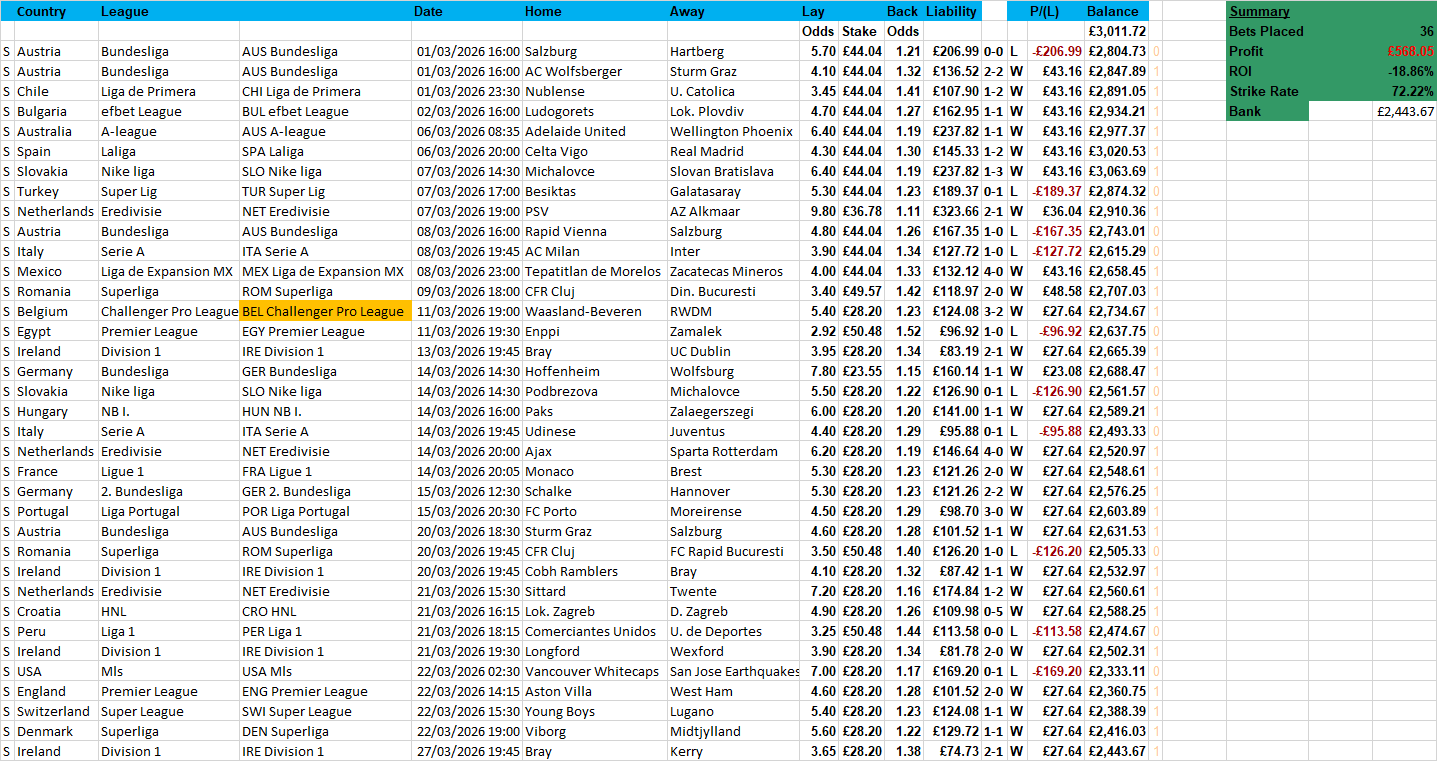This screenshot has width=1437, height=761.
Task: Select the orange-highlighted BEL Challenger Pro League cell
Action: pyautogui.click(x=324, y=311)
